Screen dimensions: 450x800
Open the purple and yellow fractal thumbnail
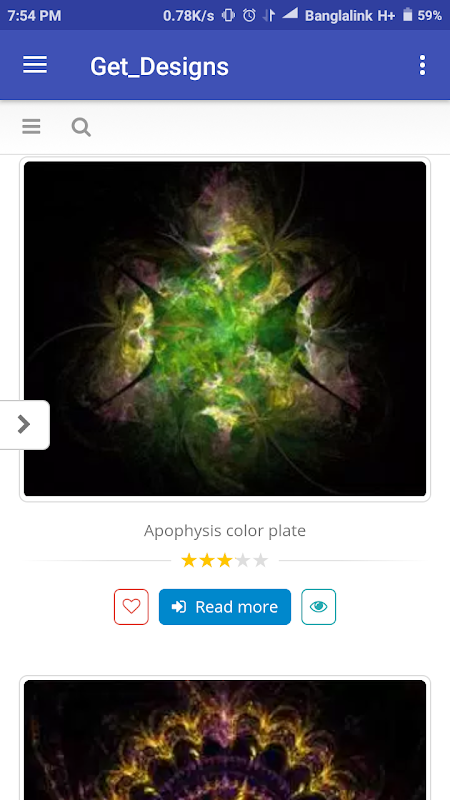click(x=225, y=740)
